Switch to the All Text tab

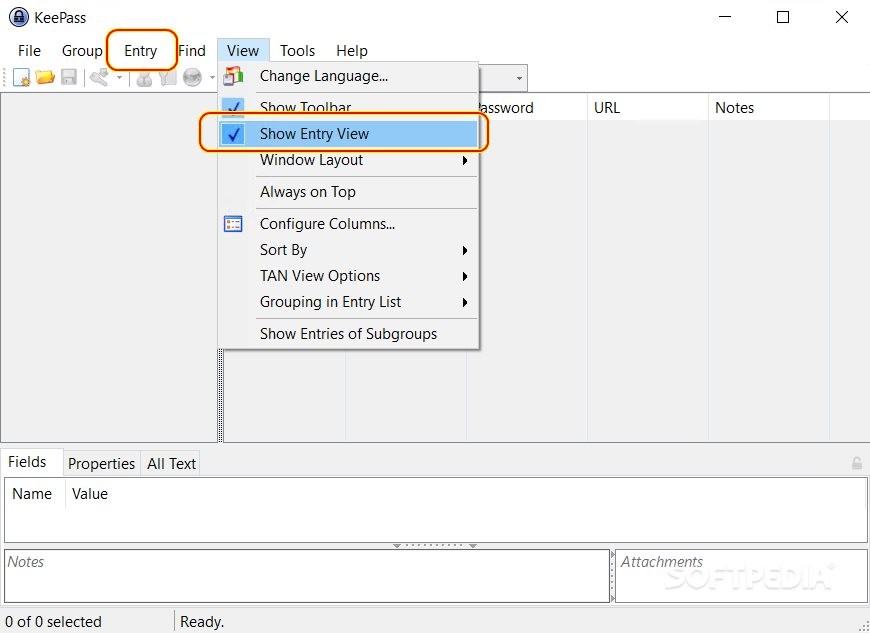click(171, 464)
